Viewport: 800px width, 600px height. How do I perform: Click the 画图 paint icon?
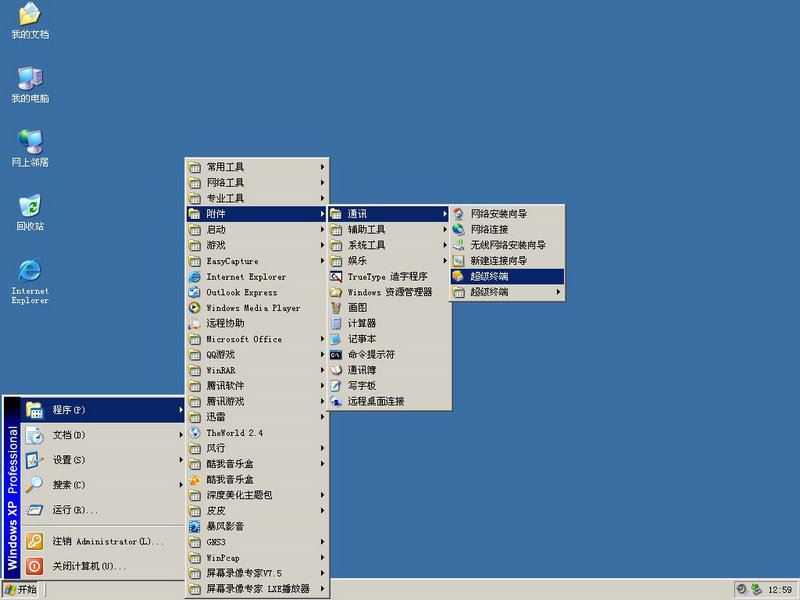coord(336,308)
